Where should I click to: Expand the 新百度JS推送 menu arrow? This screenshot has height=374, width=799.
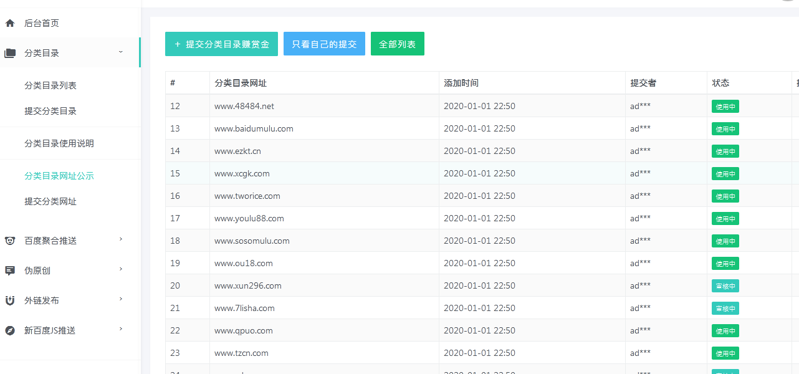click(121, 329)
